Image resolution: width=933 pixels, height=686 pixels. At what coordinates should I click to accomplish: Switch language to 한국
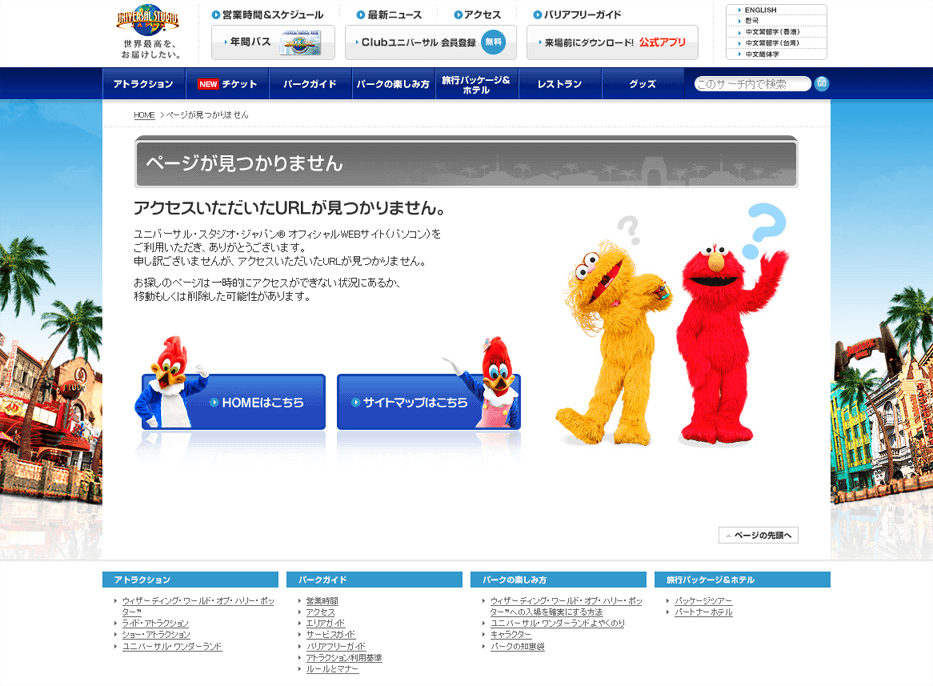pyautogui.click(x=752, y=21)
